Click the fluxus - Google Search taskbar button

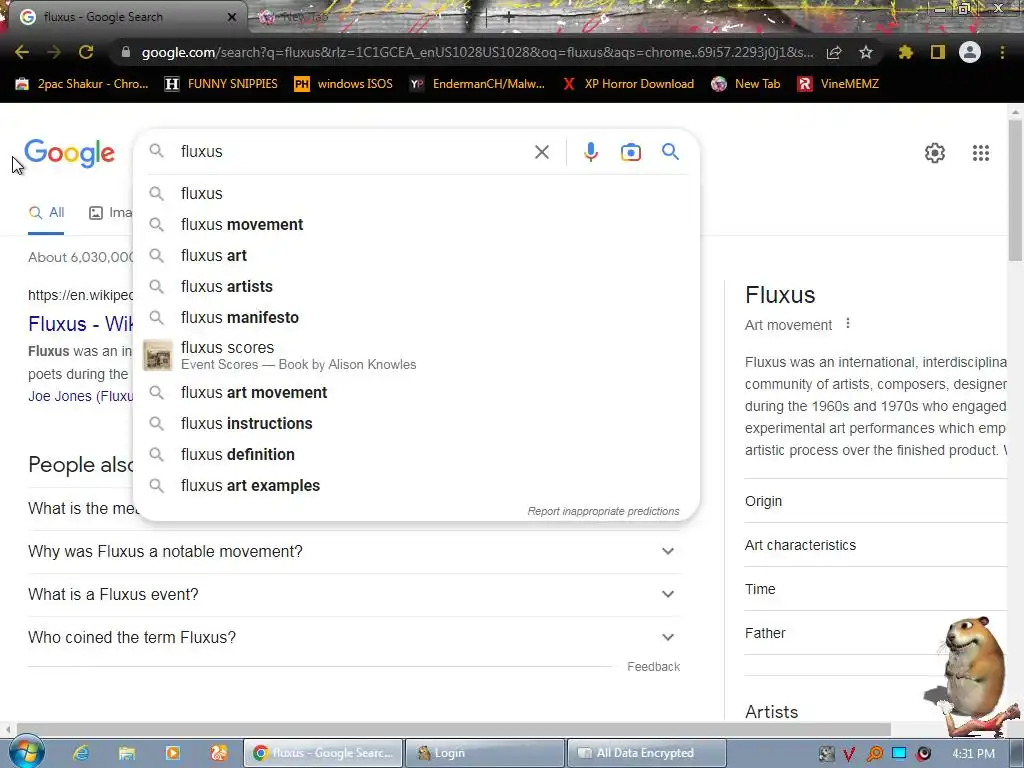coord(323,753)
